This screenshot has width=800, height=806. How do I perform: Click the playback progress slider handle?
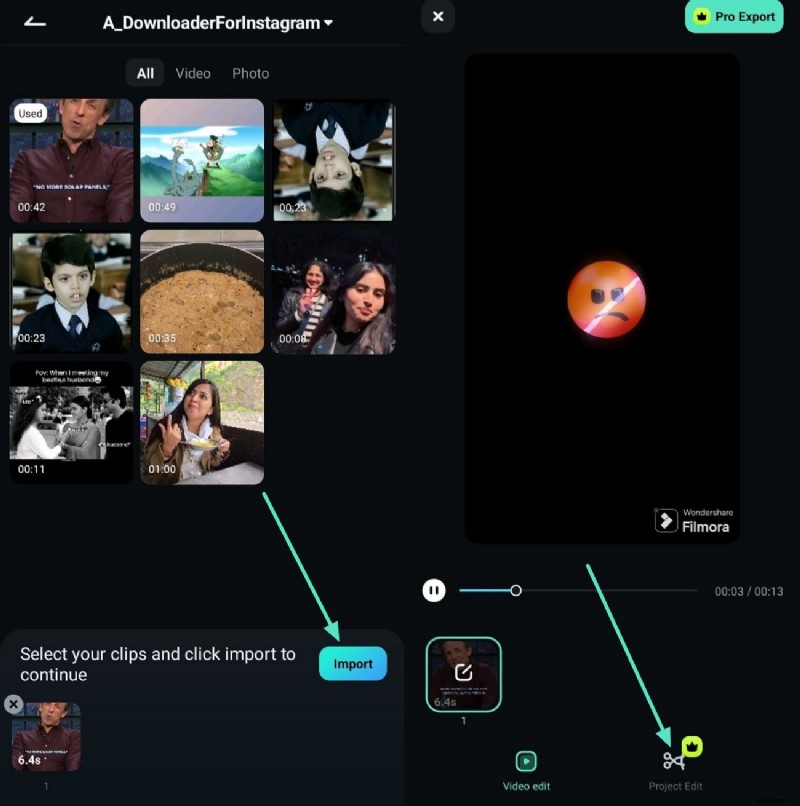pos(515,590)
